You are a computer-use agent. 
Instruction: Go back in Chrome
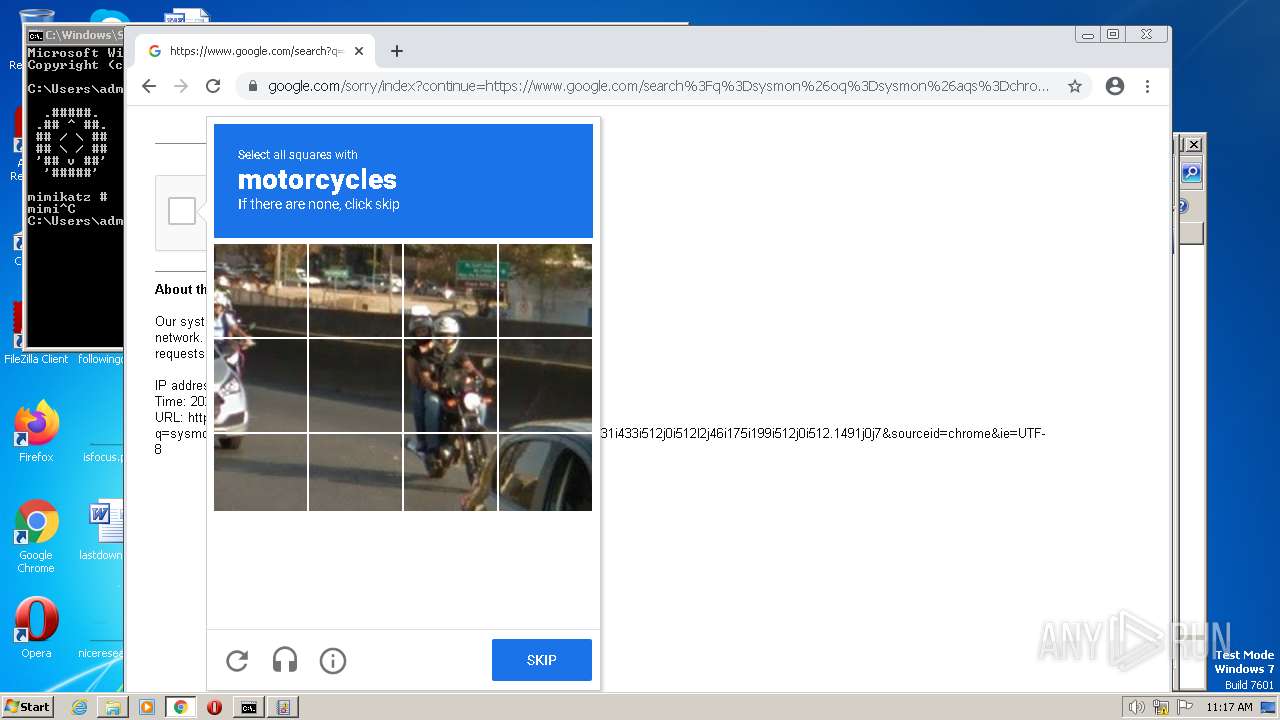[x=149, y=86]
